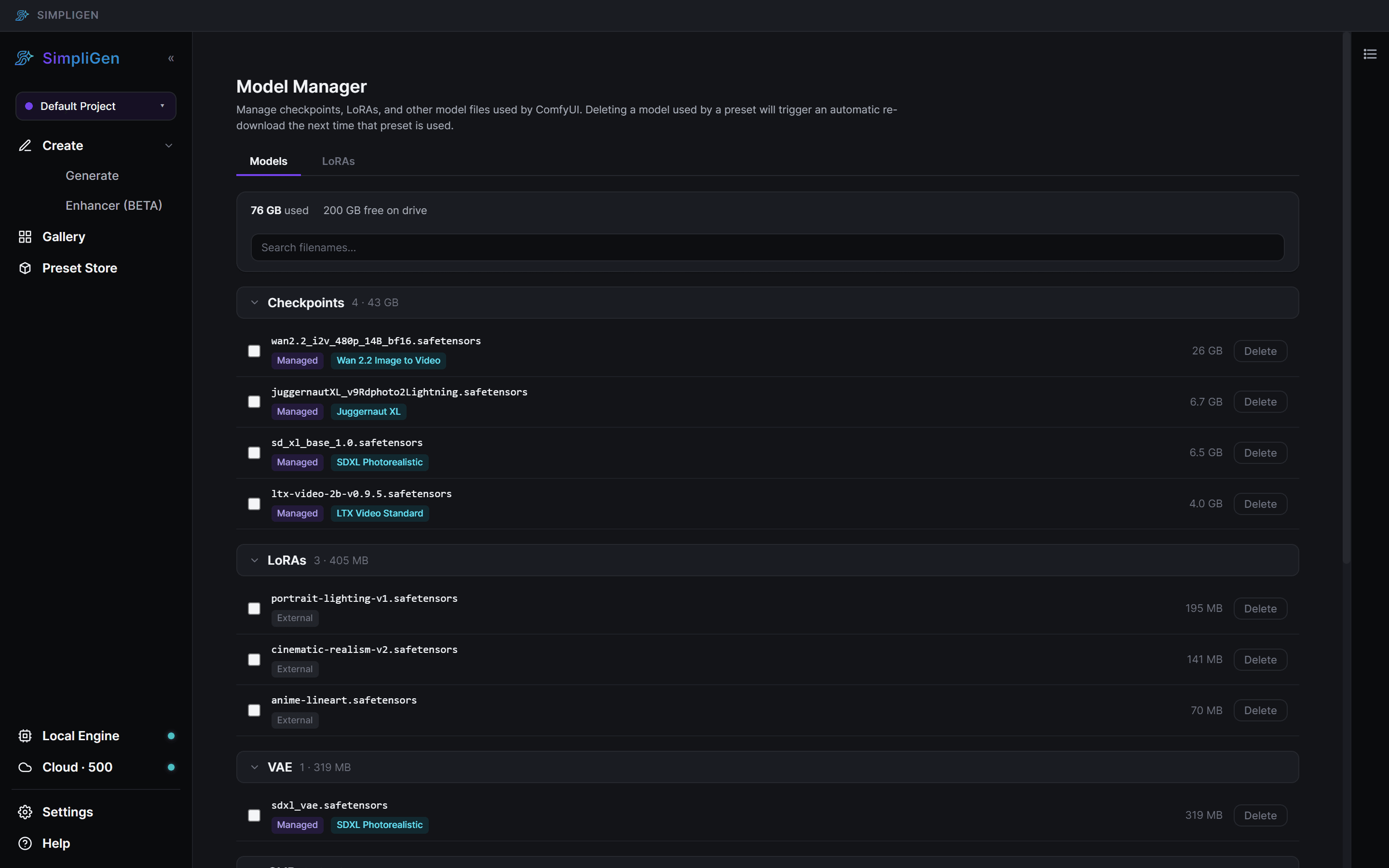Collapse the sidebar with the double chevron

[170, 58]
